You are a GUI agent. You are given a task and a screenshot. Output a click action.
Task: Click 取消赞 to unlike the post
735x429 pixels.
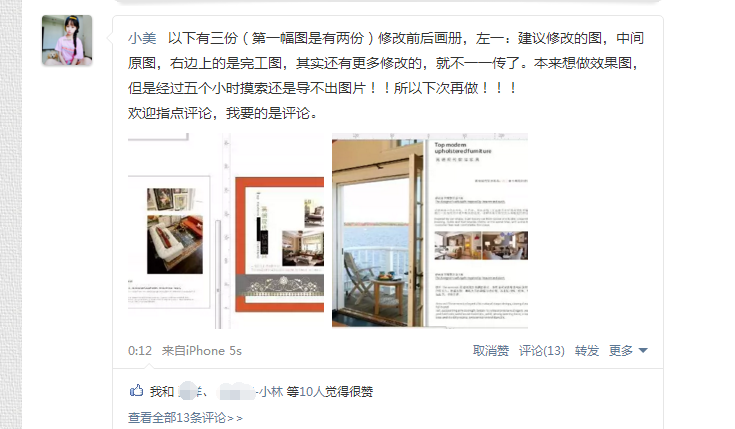[491, 351]
